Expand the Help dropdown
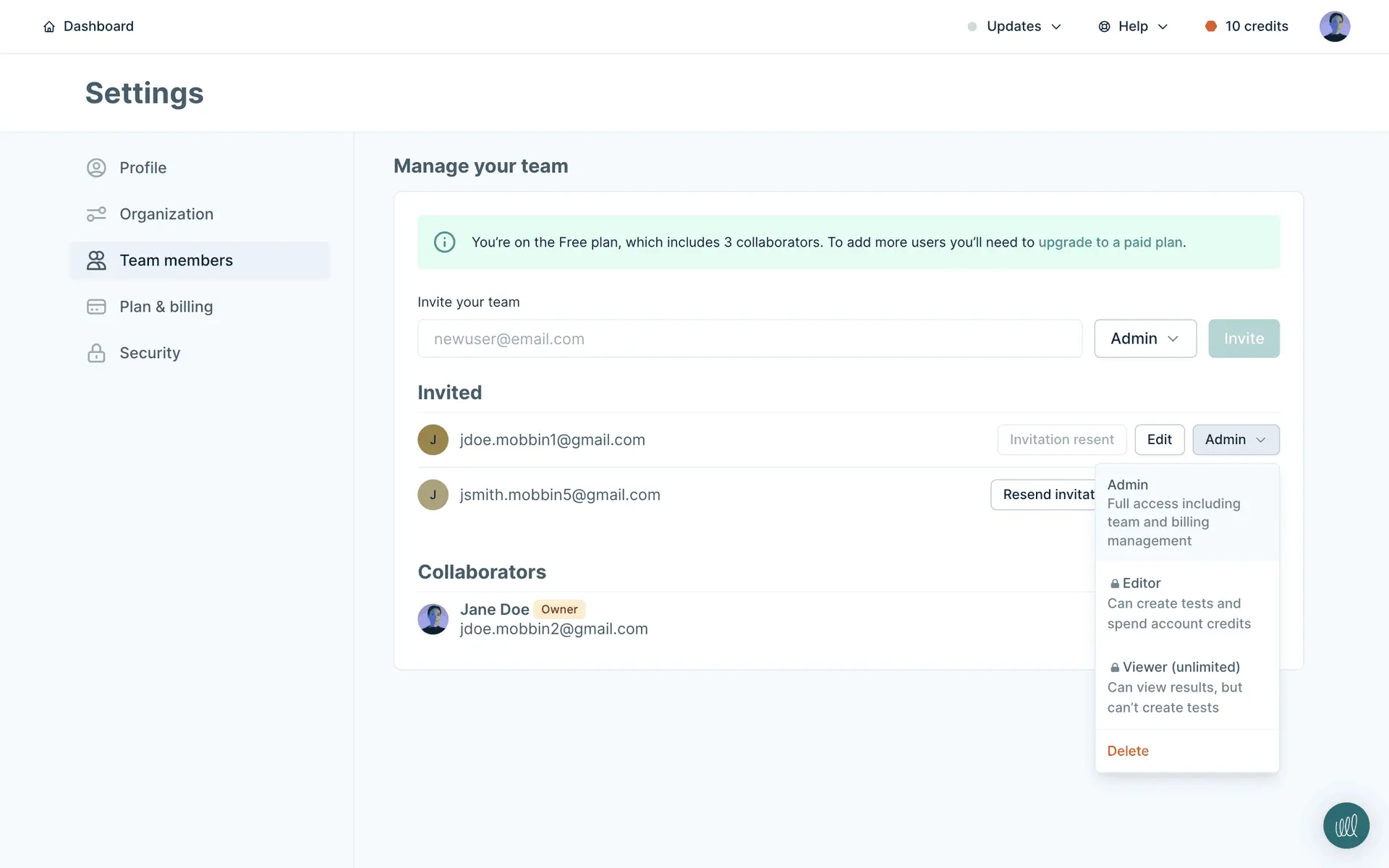The width and height of the screenshot is (1389, 868). pyautogui.click(x=1133, y=27)
